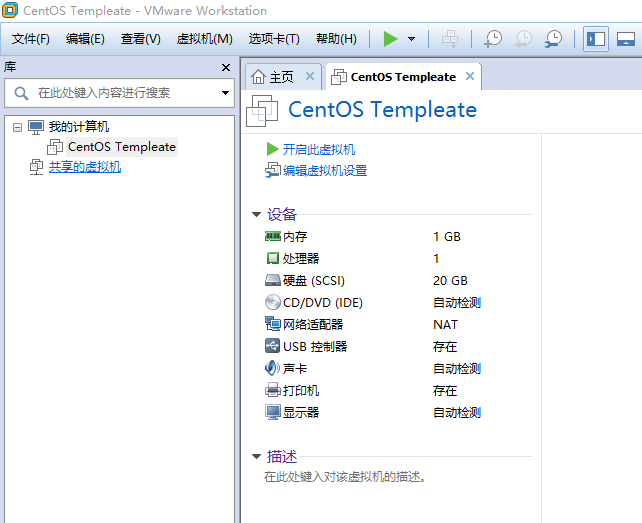Click the 处理器 processor icon

tap(273, 258)
